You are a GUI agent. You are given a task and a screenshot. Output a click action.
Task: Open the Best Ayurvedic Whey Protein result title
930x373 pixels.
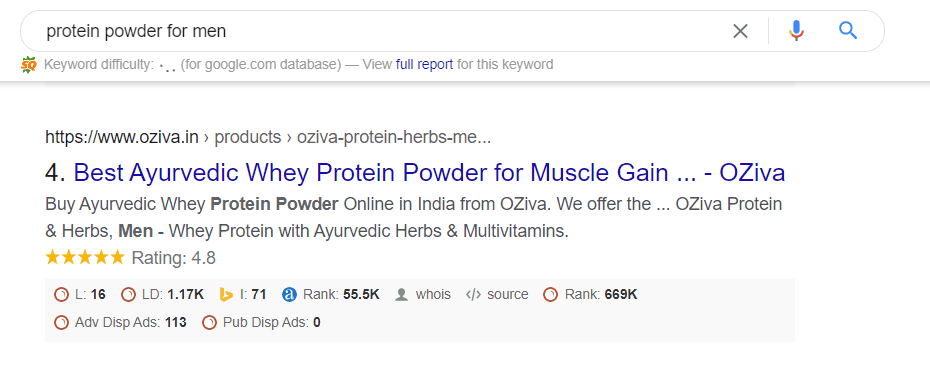[x=429, y=173]
